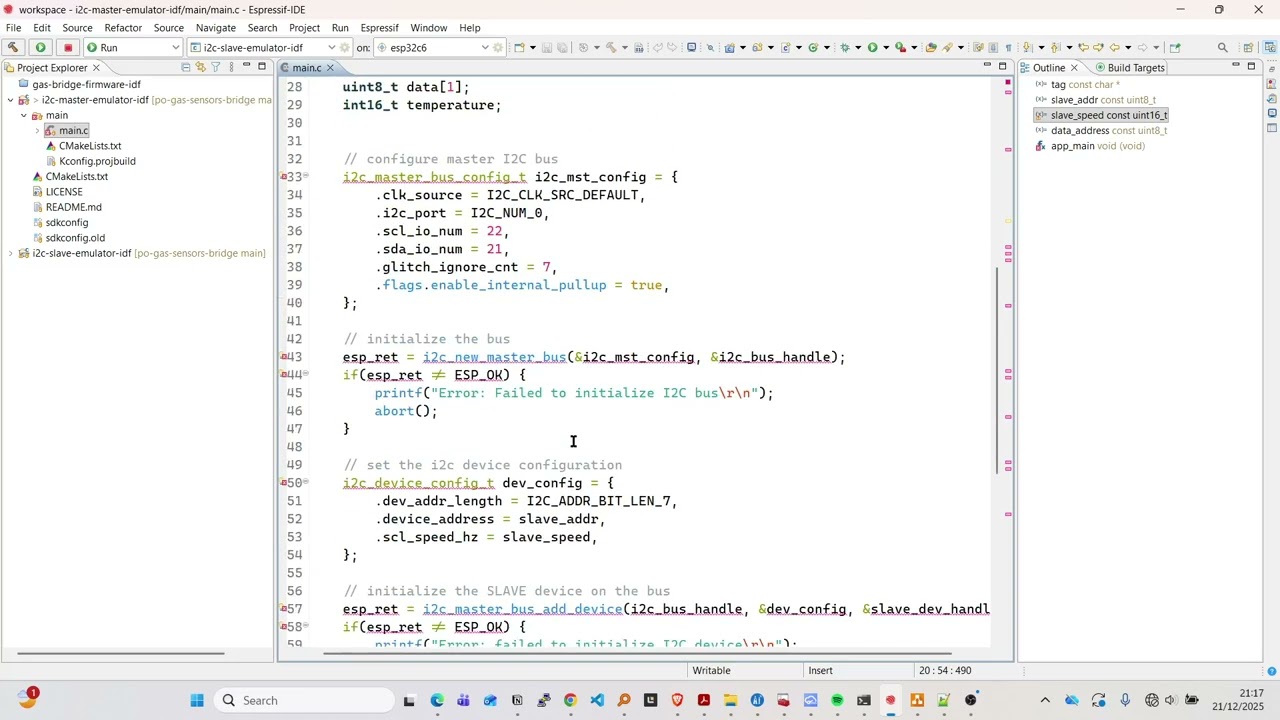Open the File menu
Screen dimensions: 1280x720
(x=13, y=27)
